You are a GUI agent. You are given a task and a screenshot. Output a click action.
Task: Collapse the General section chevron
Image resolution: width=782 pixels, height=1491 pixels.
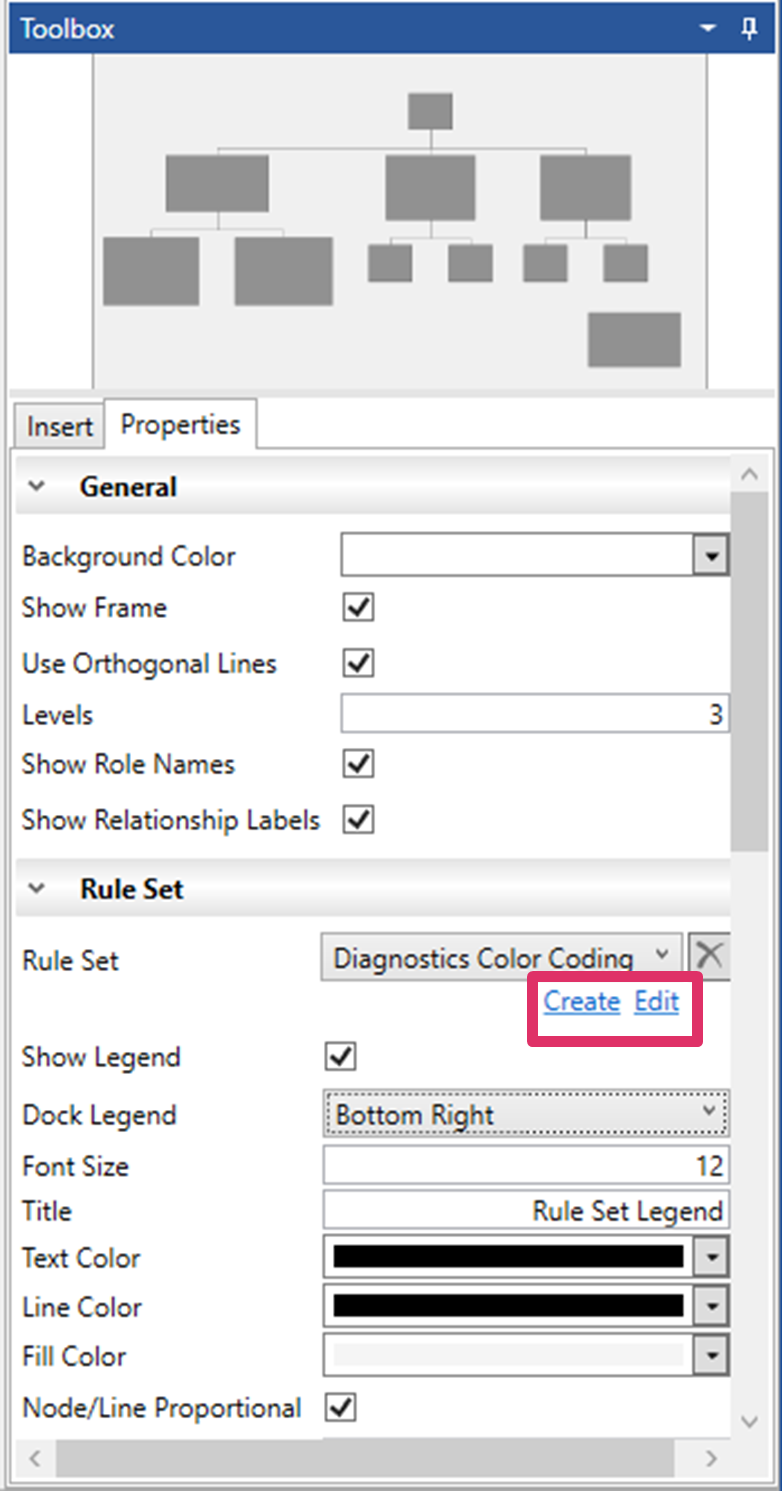[37, 487]
